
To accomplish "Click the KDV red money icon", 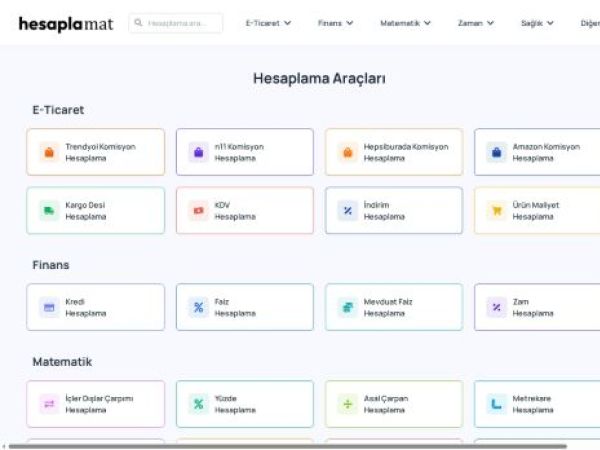I will [x=199, y=210].
